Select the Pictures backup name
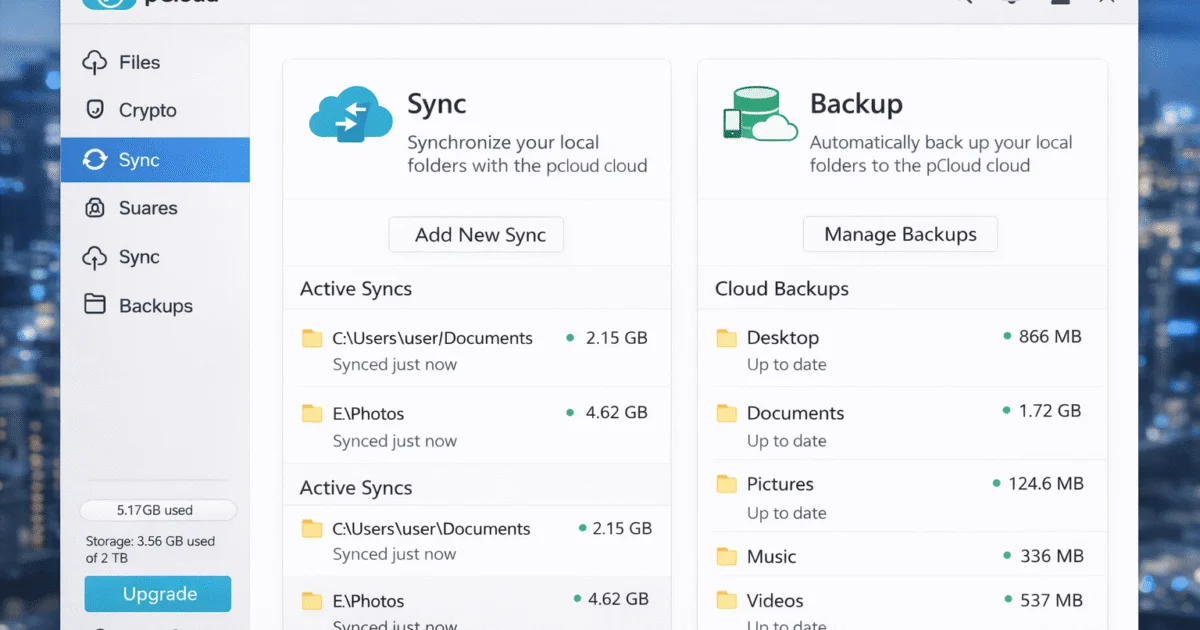Viewport: 1200px width, 630px height. (x=780, y=484)
